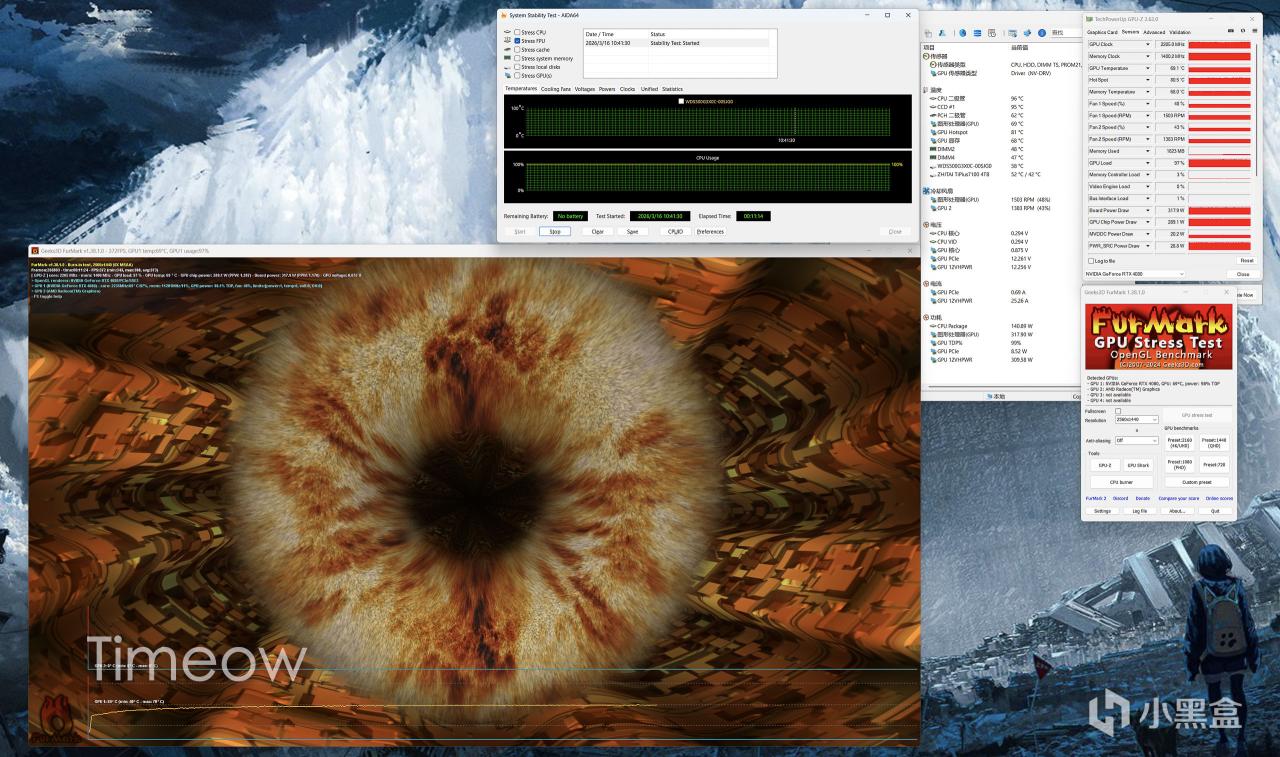Switch to the Cooling Fans tab
This screenshot has width=1280, height=757.
(x=556, y=89)
